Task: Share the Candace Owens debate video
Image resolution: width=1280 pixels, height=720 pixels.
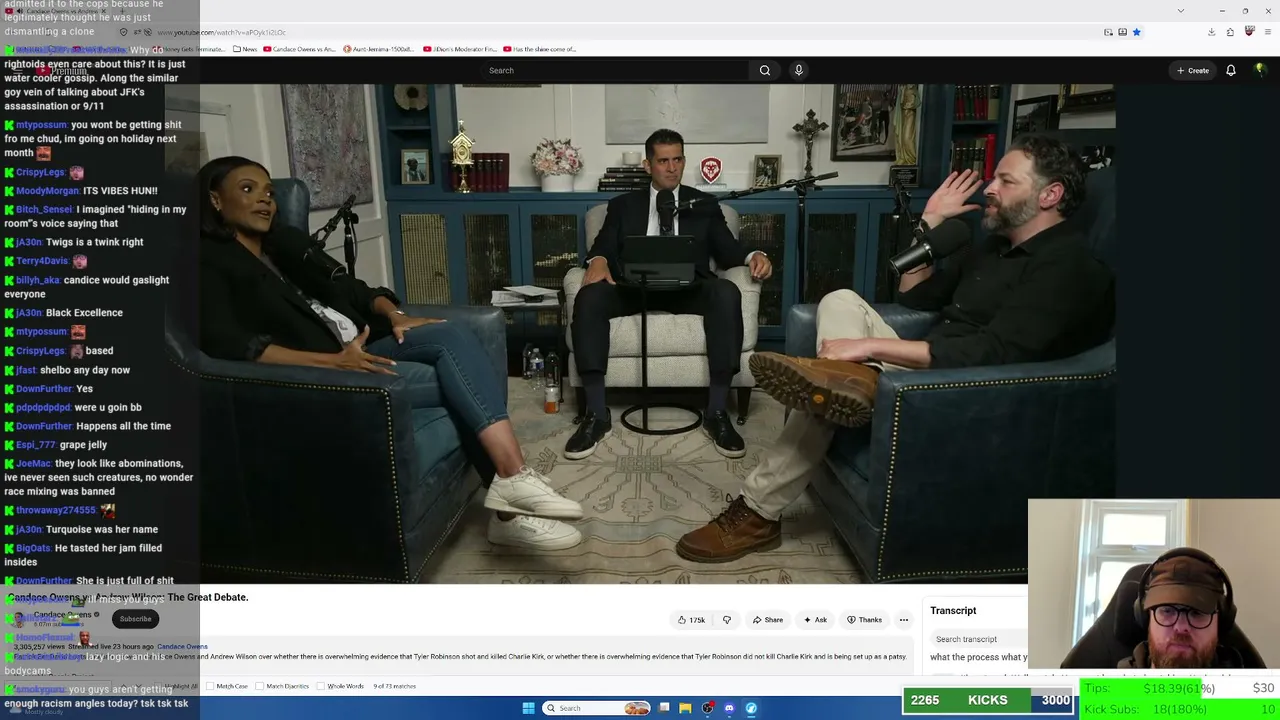Action: click(x=768, y=620)
